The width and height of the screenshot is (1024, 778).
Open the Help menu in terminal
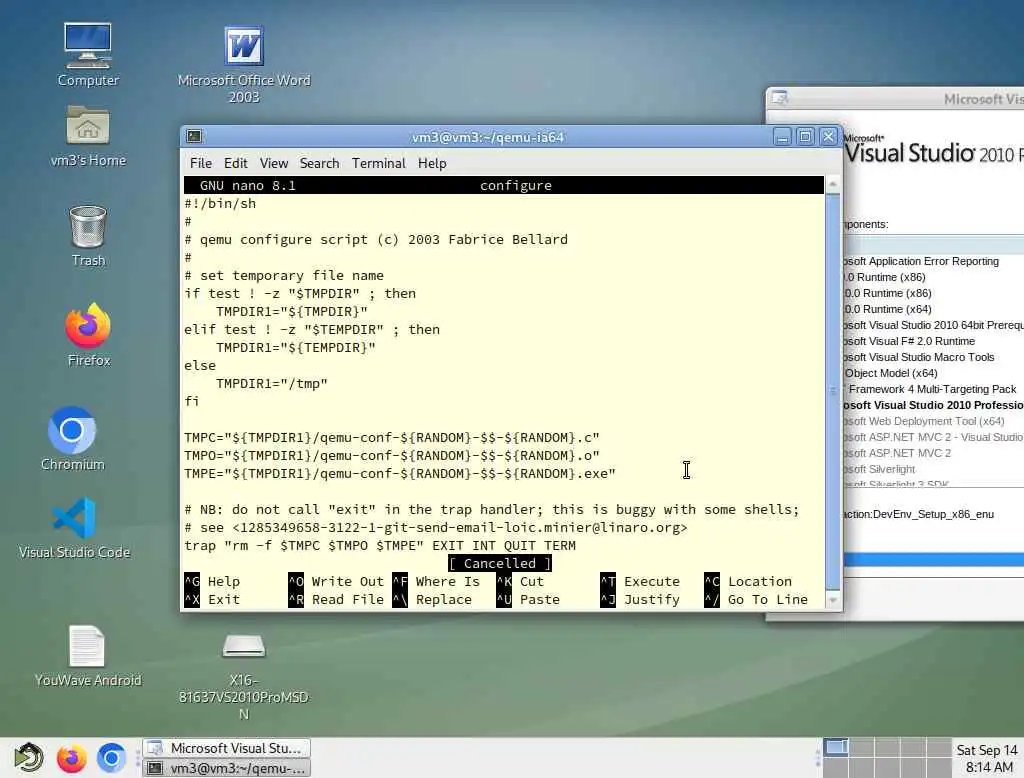point(432,163)
